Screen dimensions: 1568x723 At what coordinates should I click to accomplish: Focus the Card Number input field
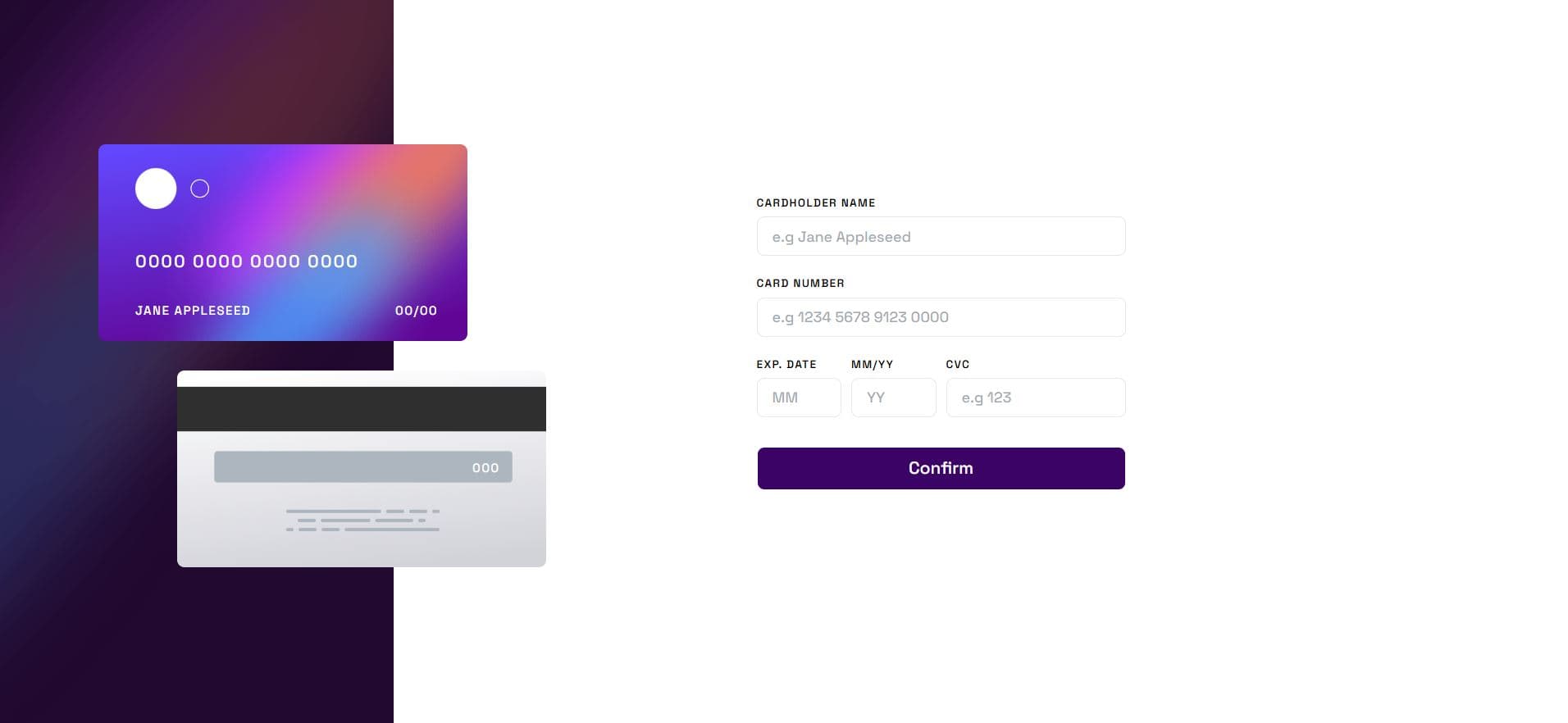[940, 316]
